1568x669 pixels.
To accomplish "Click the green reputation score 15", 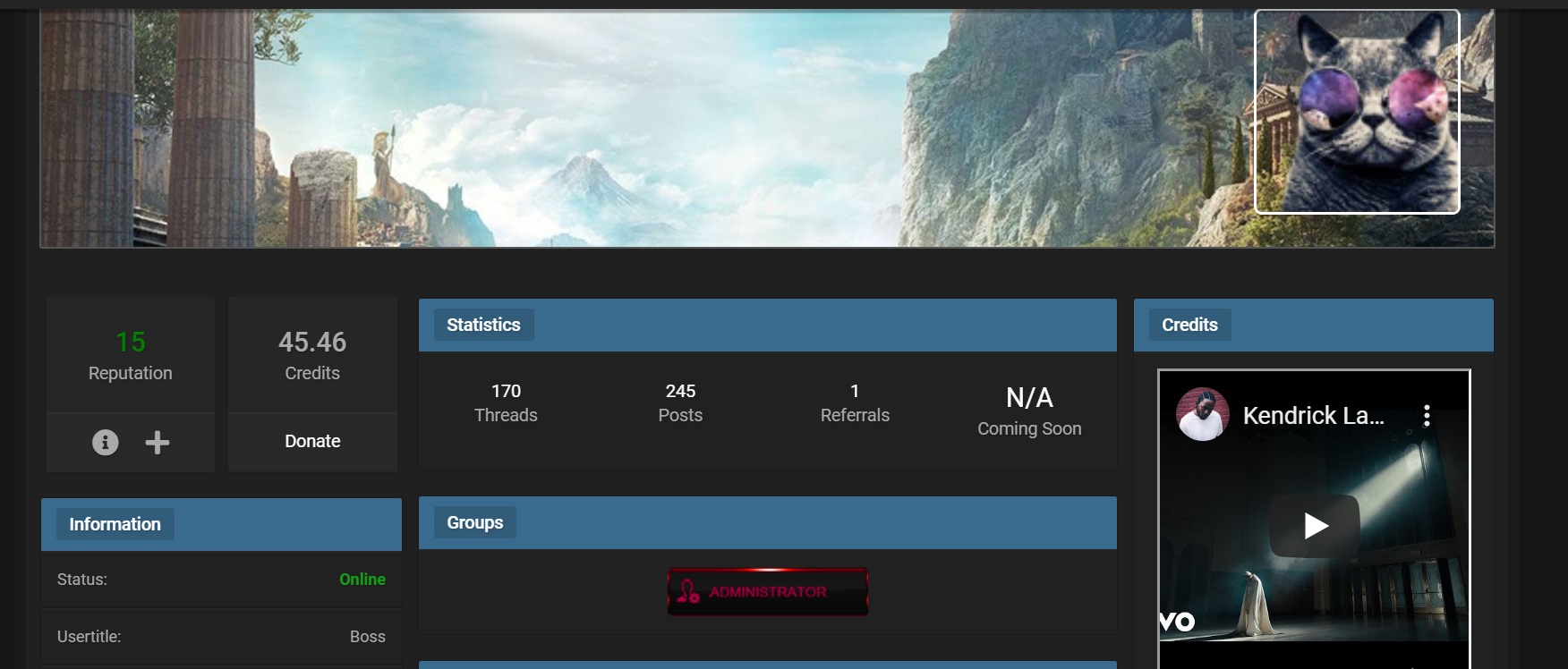I will pyautogui.click(x=131, y=342).
